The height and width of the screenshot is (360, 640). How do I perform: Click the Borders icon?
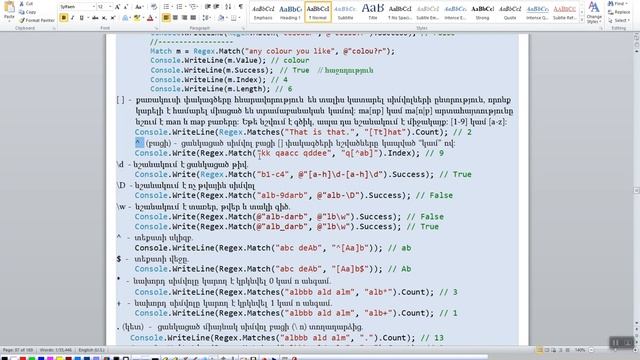coord(234,18)
